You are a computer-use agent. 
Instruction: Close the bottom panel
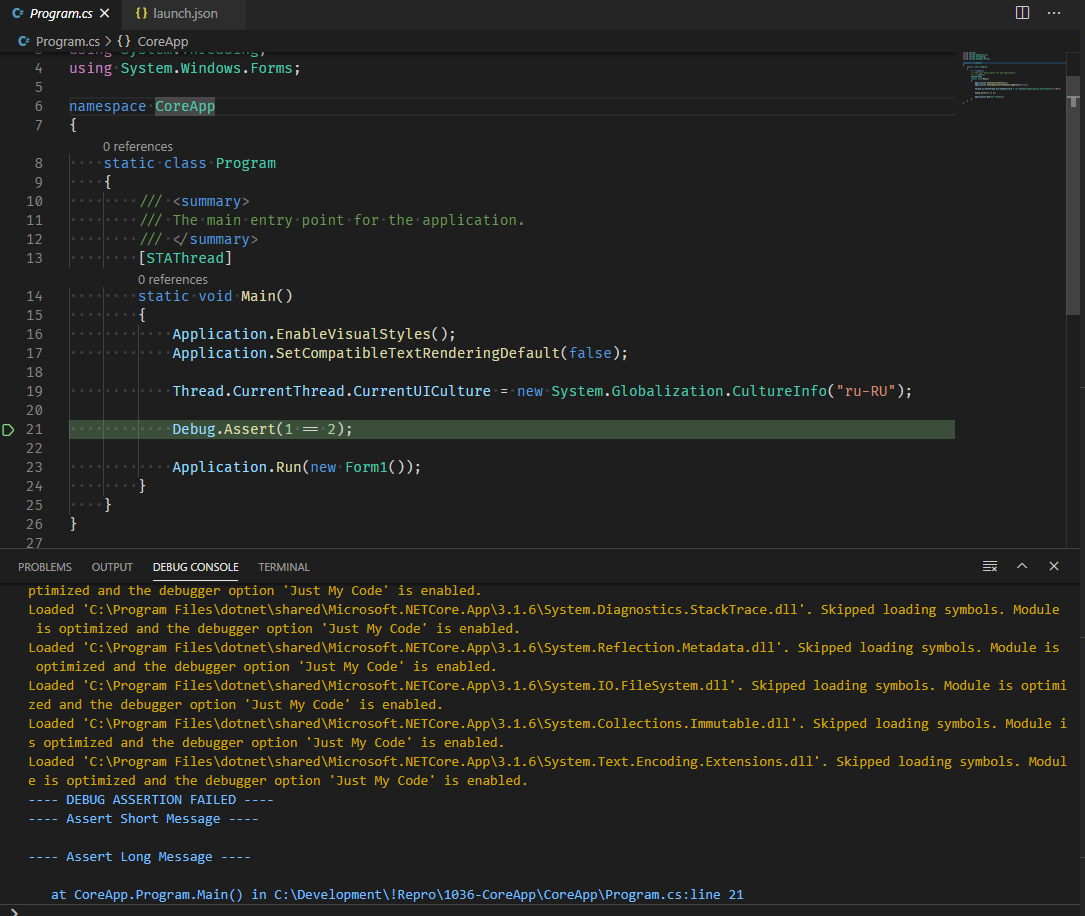(x=1054, y=566)
